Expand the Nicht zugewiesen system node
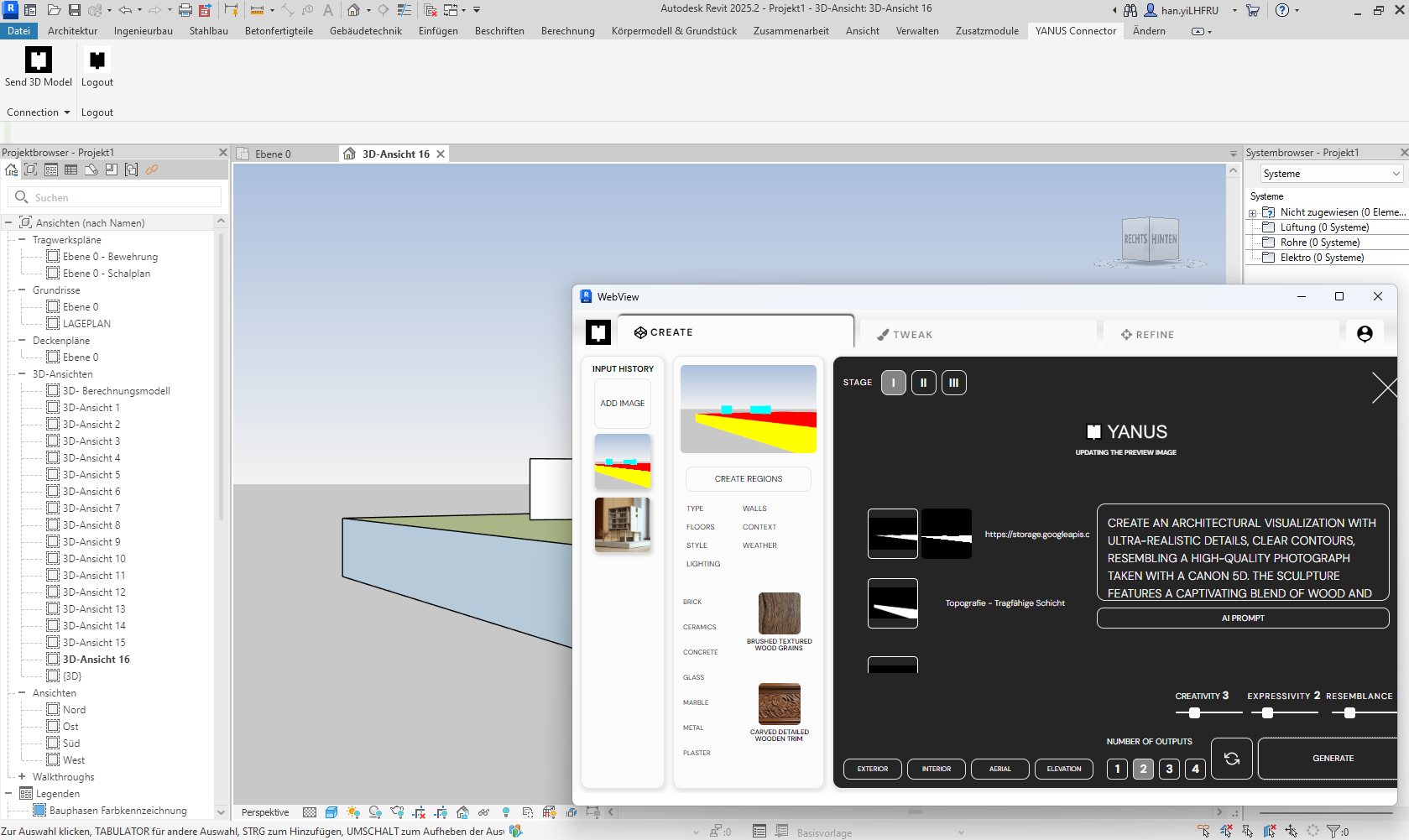Viewport: 1409px width, 840px height. [1253, 213]
